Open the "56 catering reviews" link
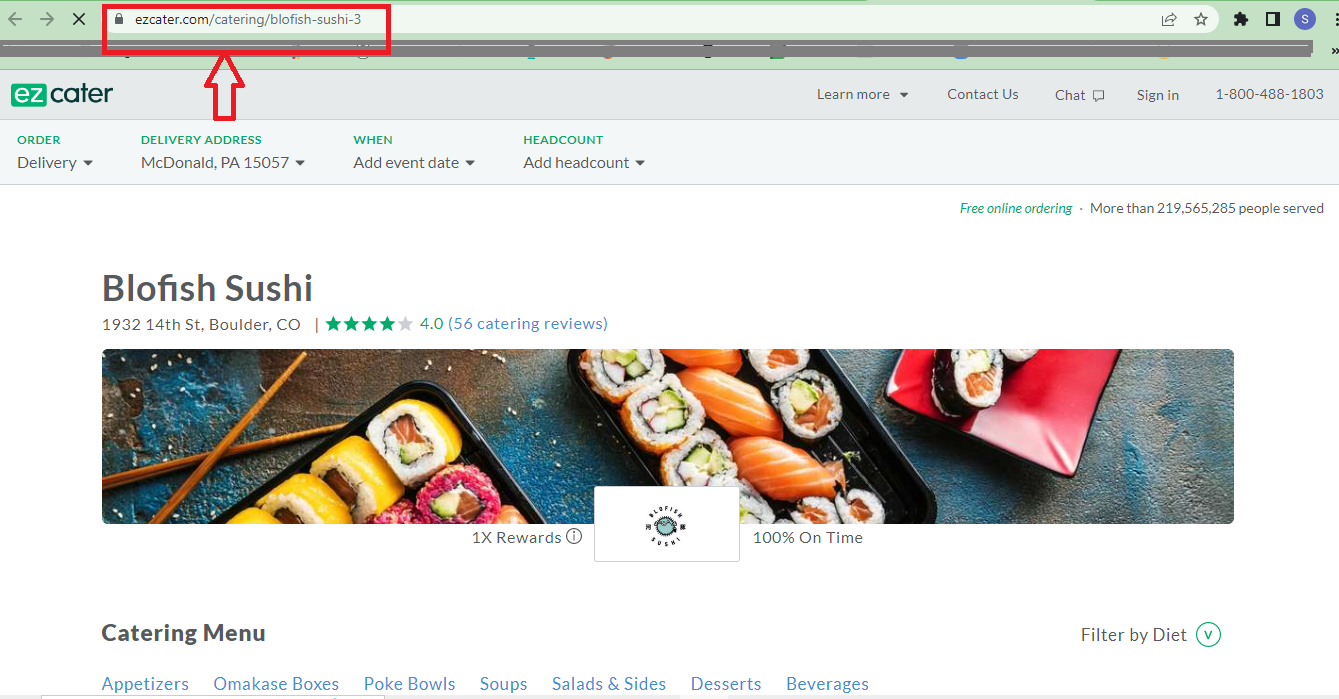 point(528,324)
